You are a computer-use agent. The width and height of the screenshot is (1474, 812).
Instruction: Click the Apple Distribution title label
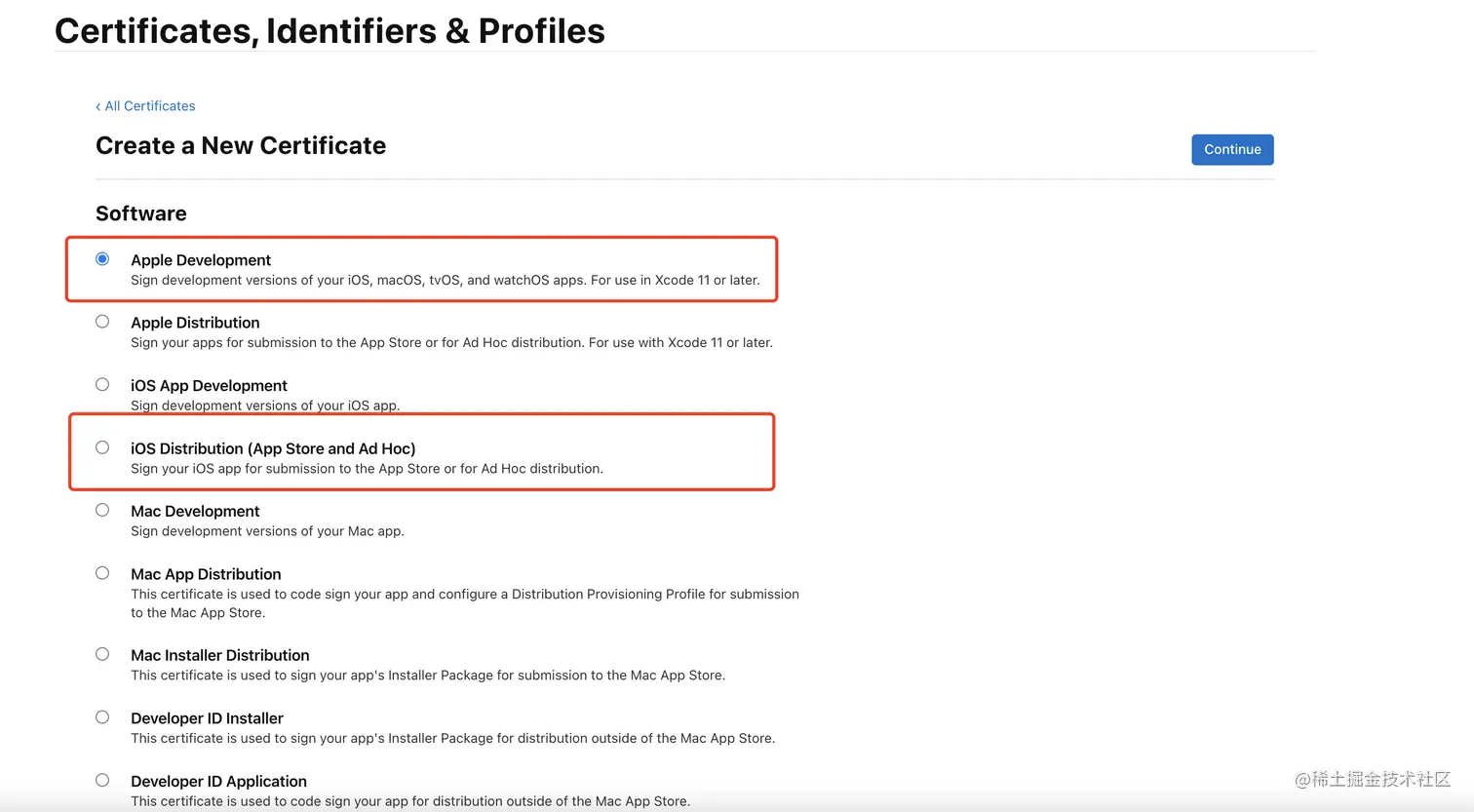coord(195,323)
